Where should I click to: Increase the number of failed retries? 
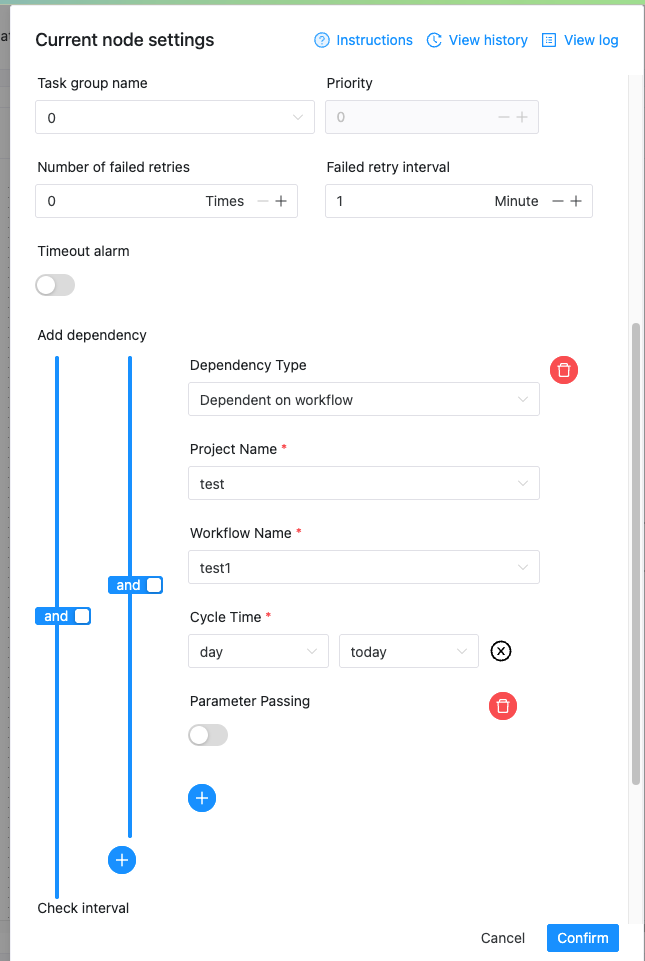(281, 201)
